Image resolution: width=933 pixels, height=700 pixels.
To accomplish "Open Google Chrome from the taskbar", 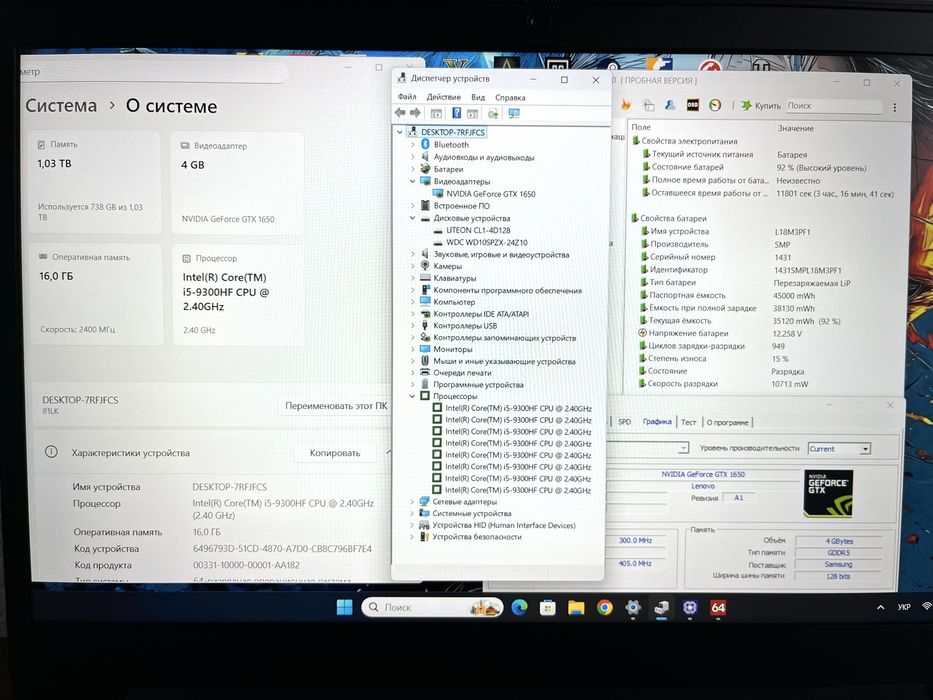I will click(605, 608).
